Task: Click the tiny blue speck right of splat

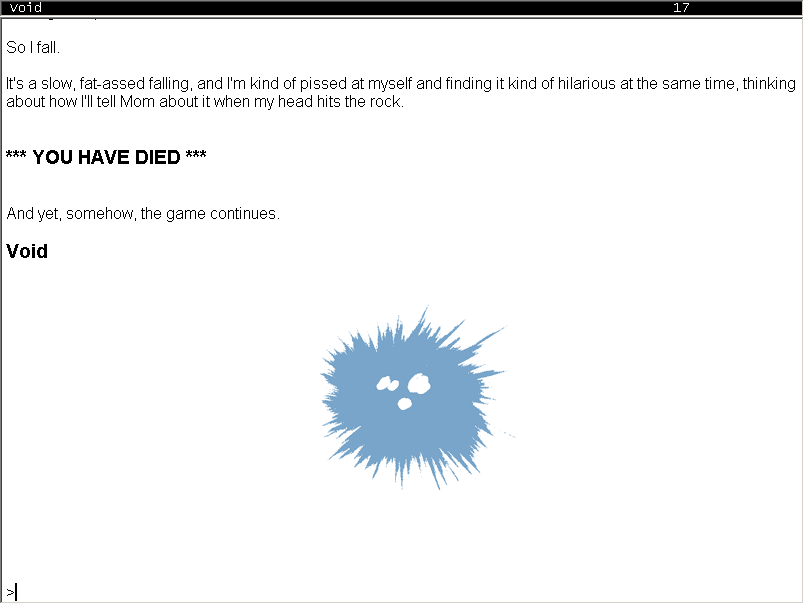Action: tap(513, 435)
